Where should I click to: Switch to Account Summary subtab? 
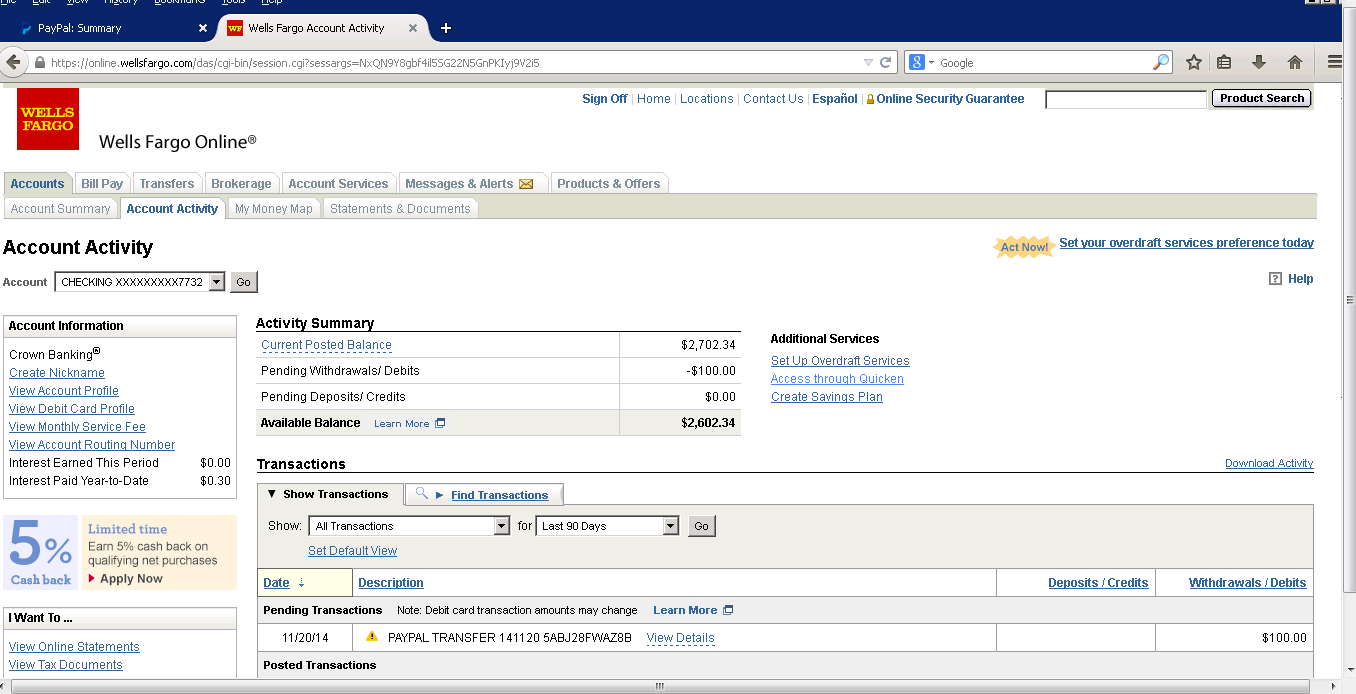point(60,209)
